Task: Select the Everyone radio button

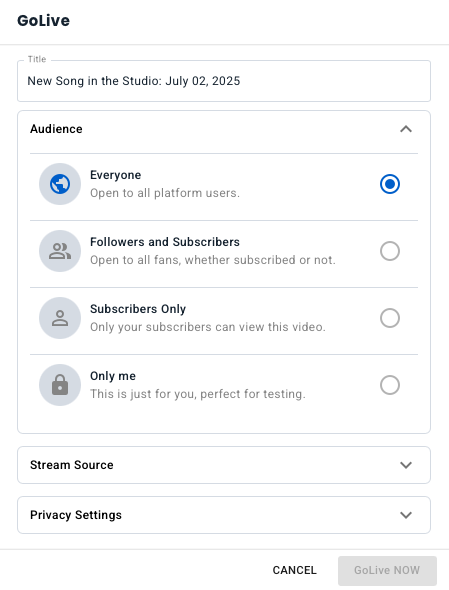Action: [x=390, y=184]
